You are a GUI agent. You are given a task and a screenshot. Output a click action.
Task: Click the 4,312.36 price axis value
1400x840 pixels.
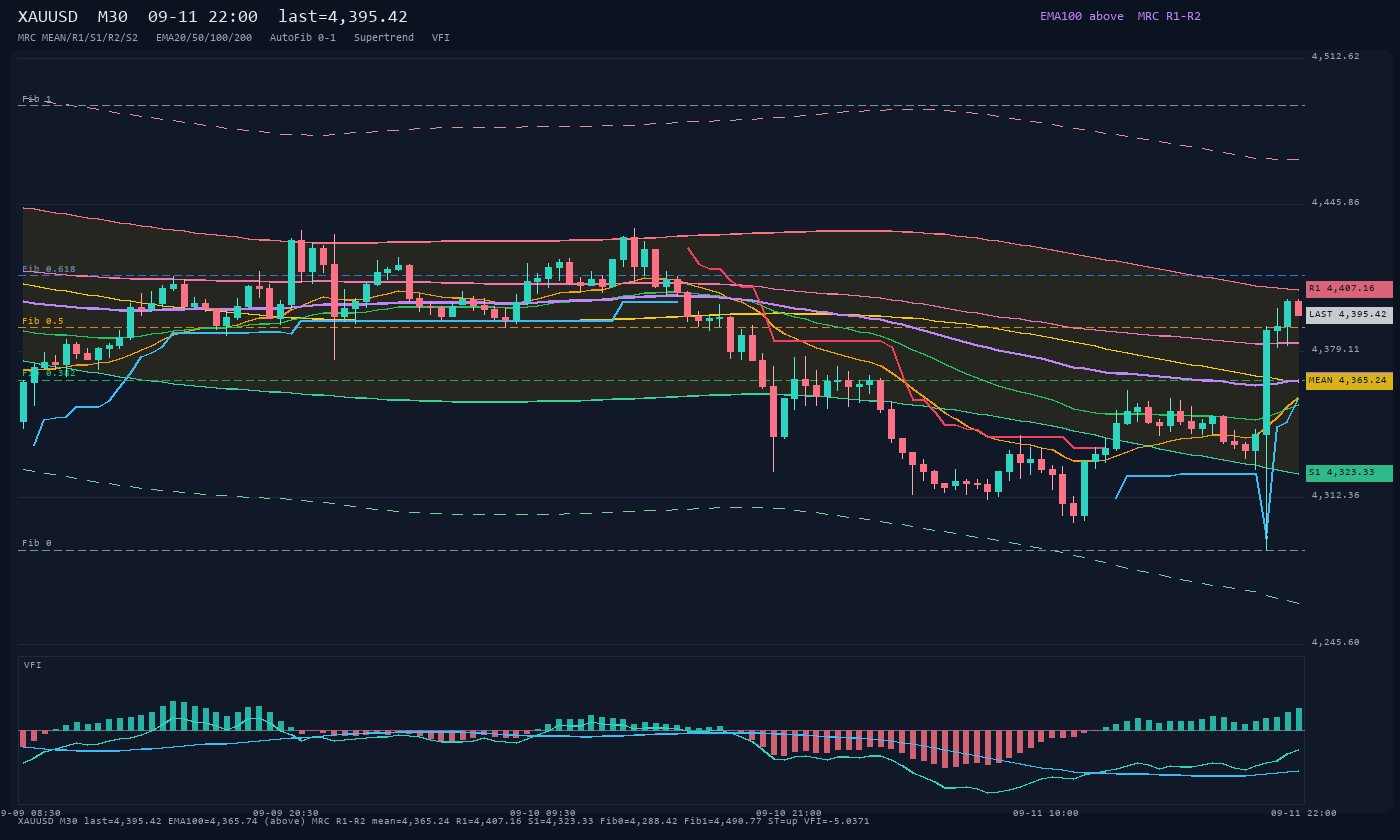tap(1335, 496)
